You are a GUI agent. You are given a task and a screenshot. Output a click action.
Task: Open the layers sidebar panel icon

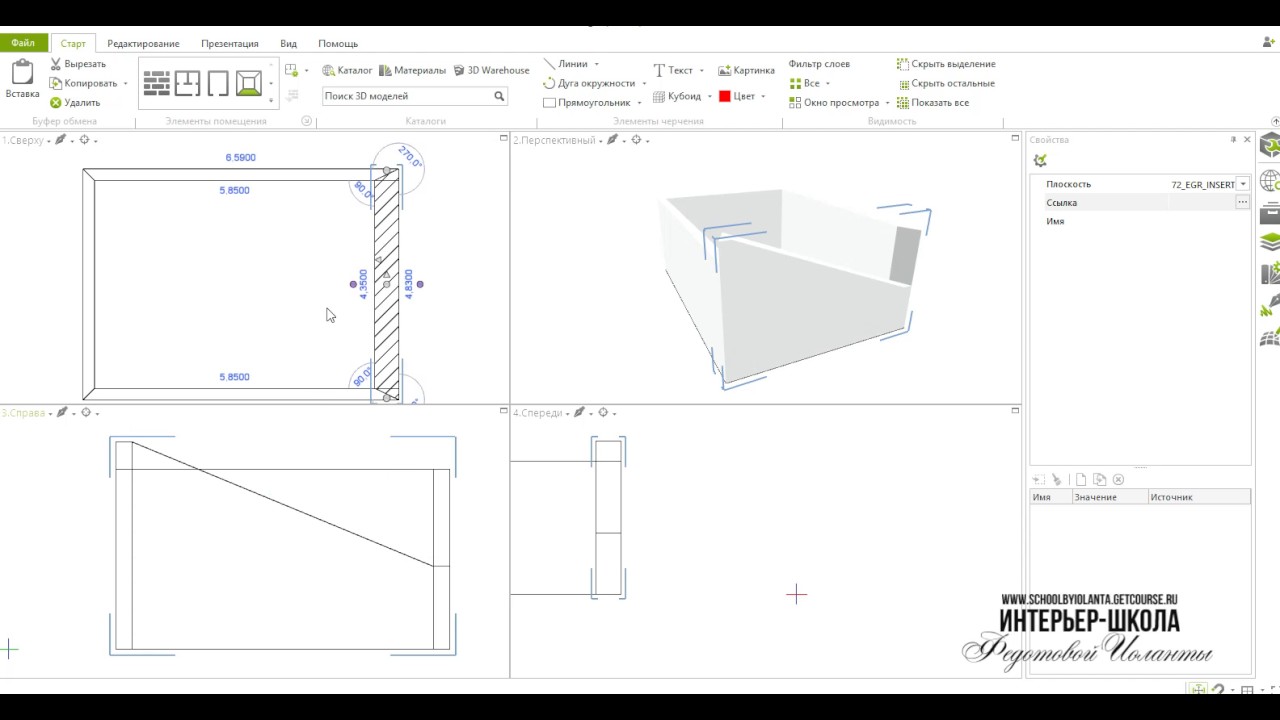(x=1270, y=241)
